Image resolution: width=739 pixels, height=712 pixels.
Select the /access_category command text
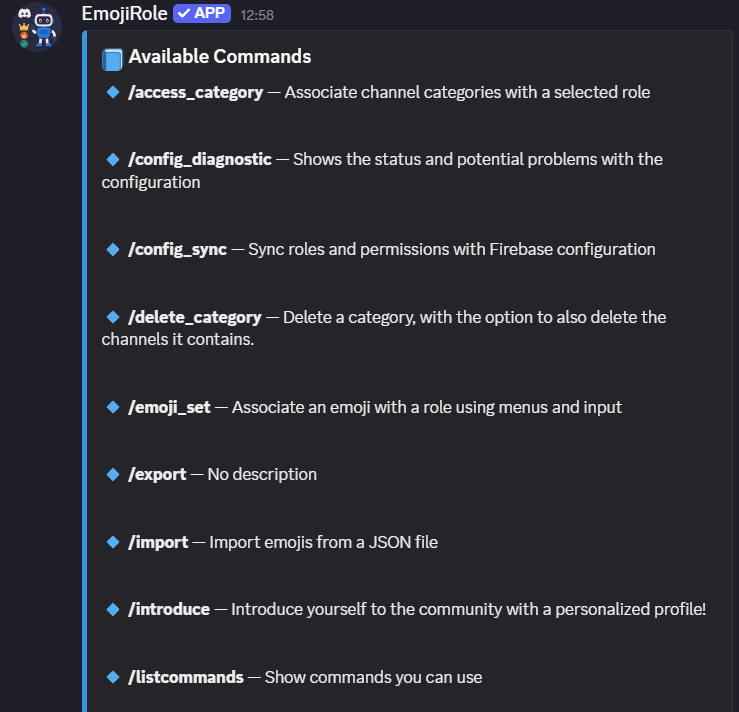(196, 93)
